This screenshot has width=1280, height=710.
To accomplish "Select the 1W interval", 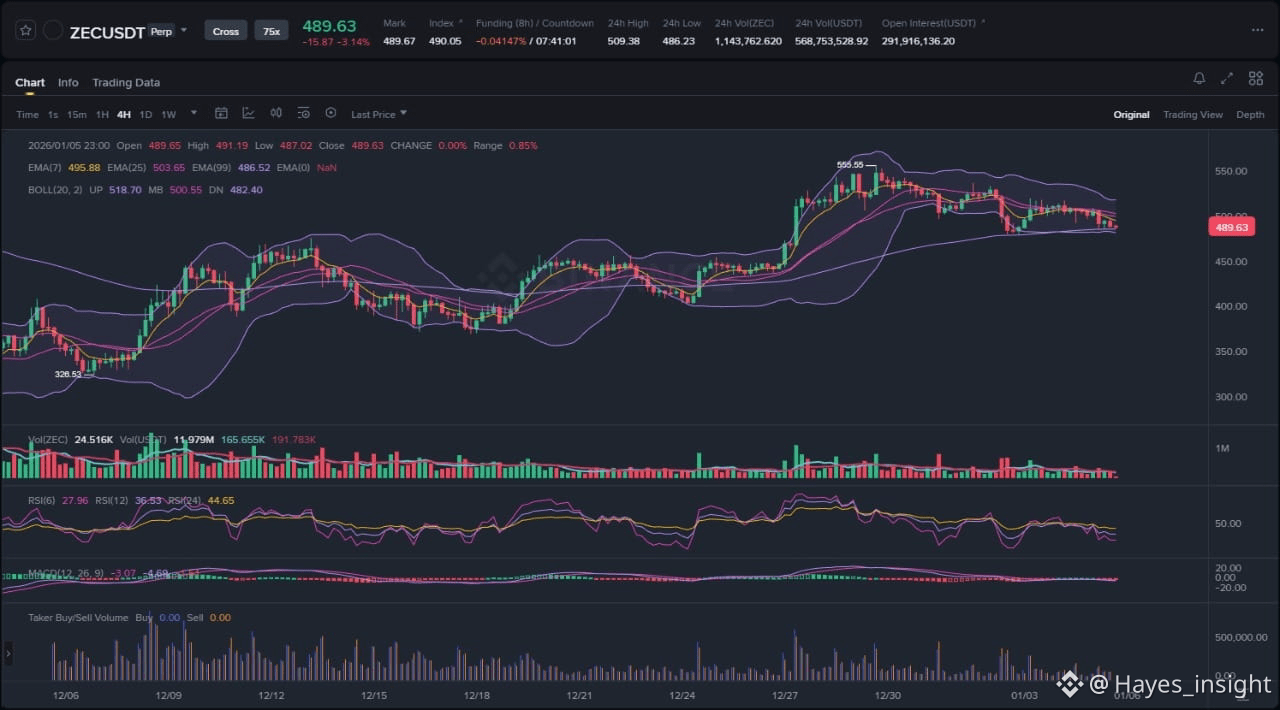I will click(x=169, y=114).
